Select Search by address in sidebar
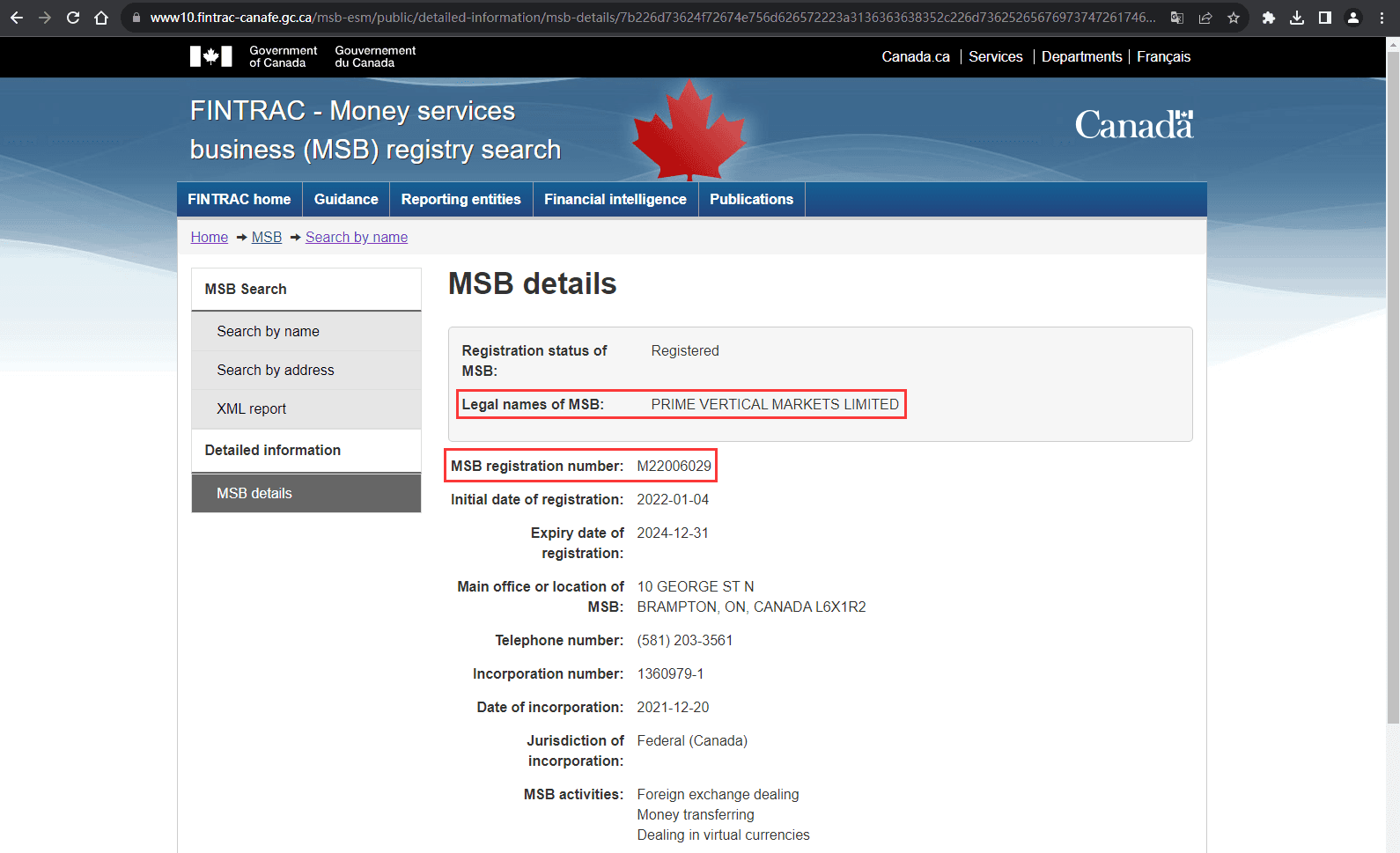 click(306, 370)
